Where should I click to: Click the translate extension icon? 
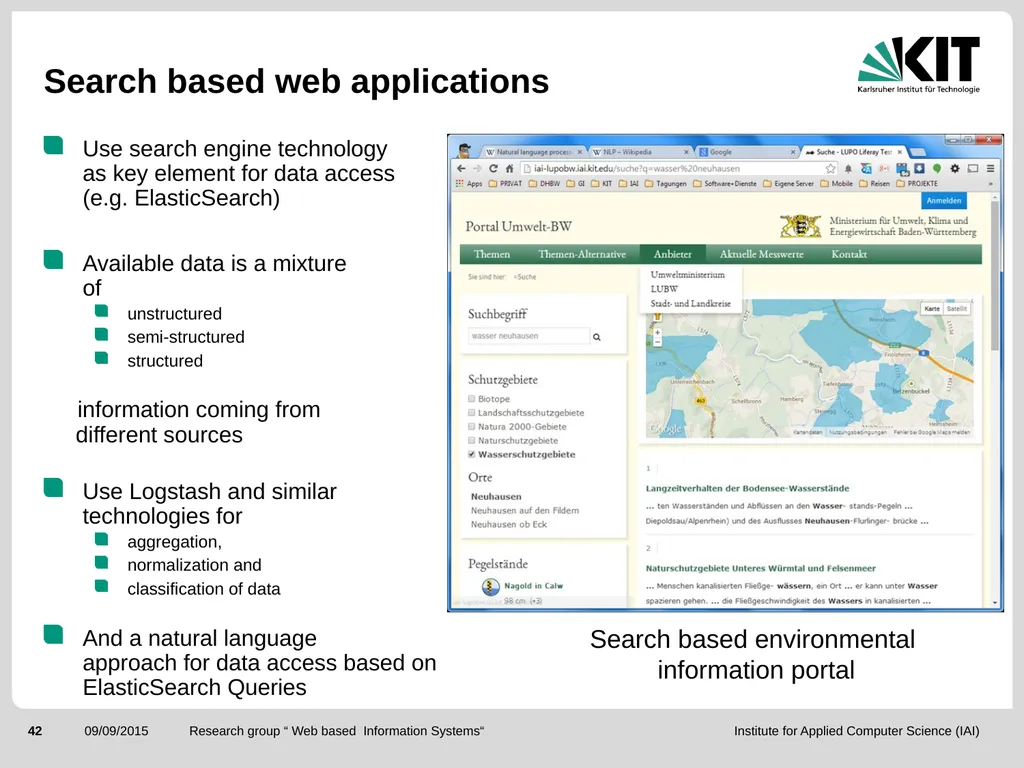click(866, 168)
